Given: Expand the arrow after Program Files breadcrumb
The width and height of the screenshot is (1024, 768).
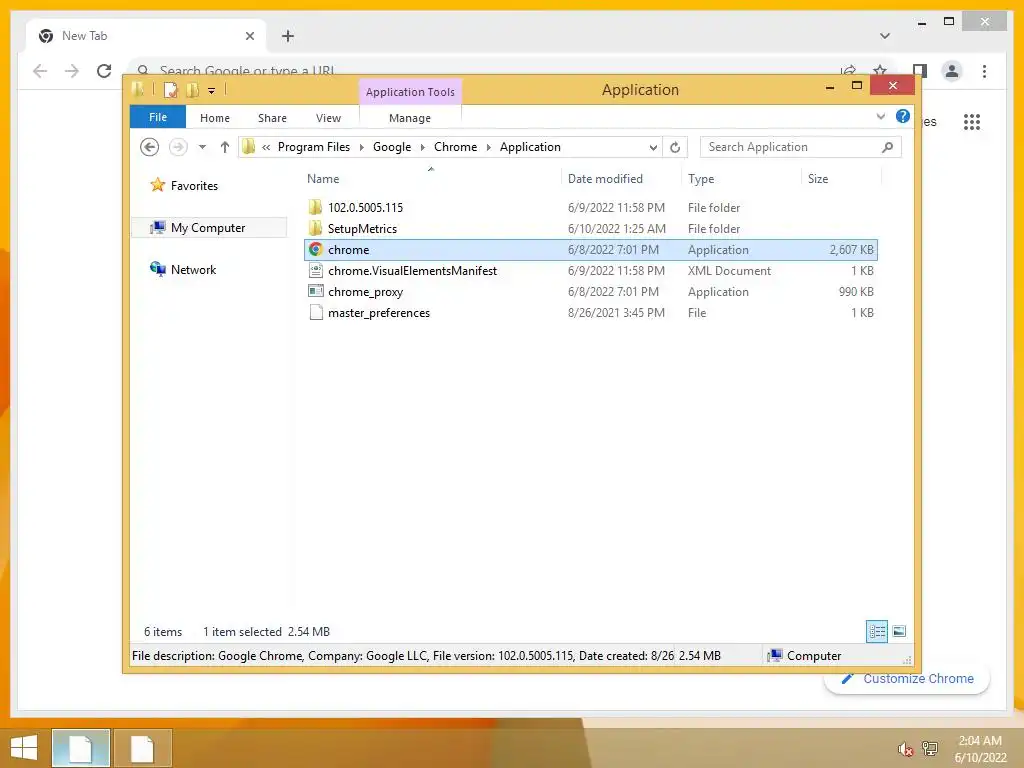Looking at the screenshot, I should click(x=362, y=148).
